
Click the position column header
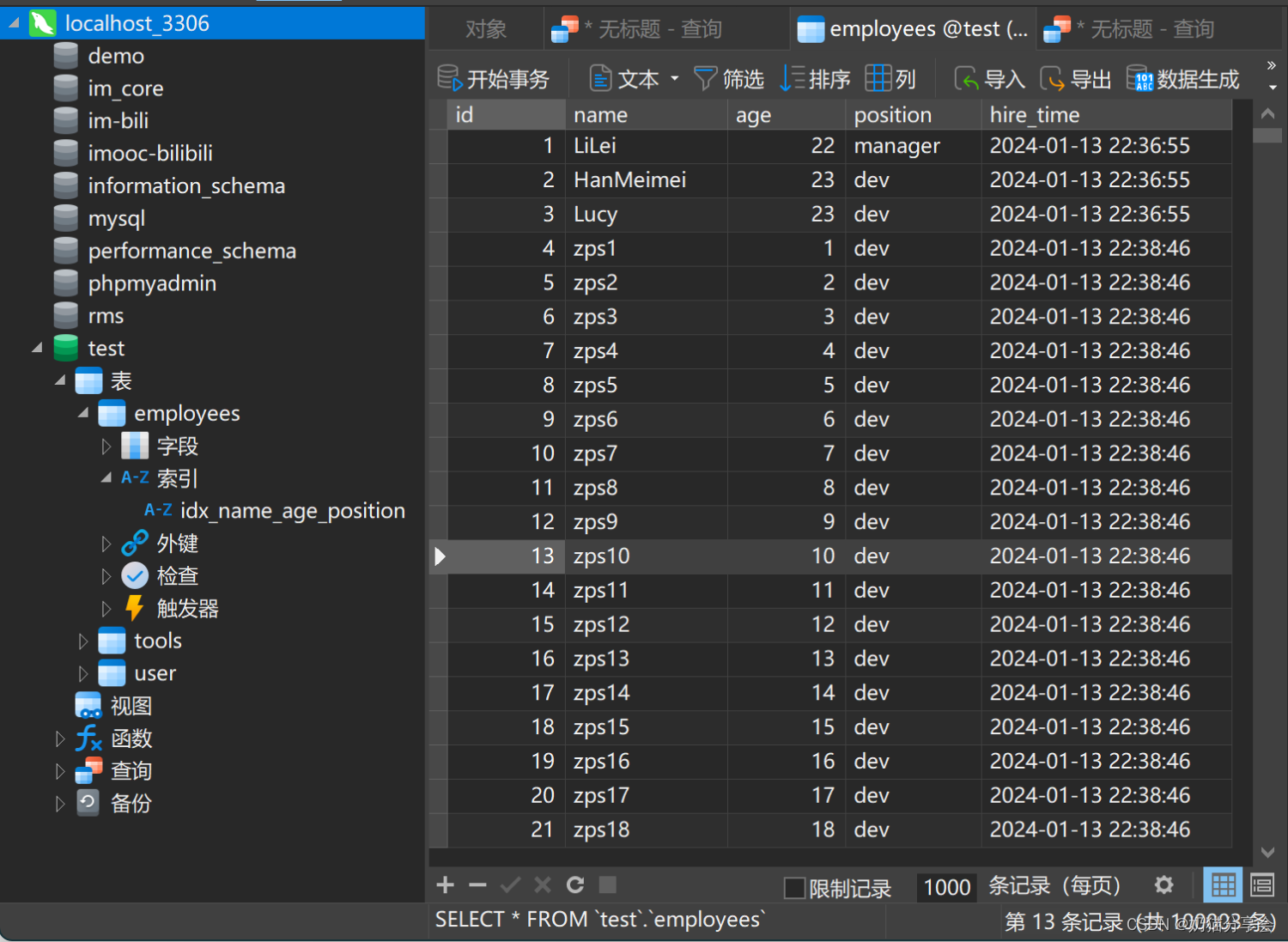point(913,115)
